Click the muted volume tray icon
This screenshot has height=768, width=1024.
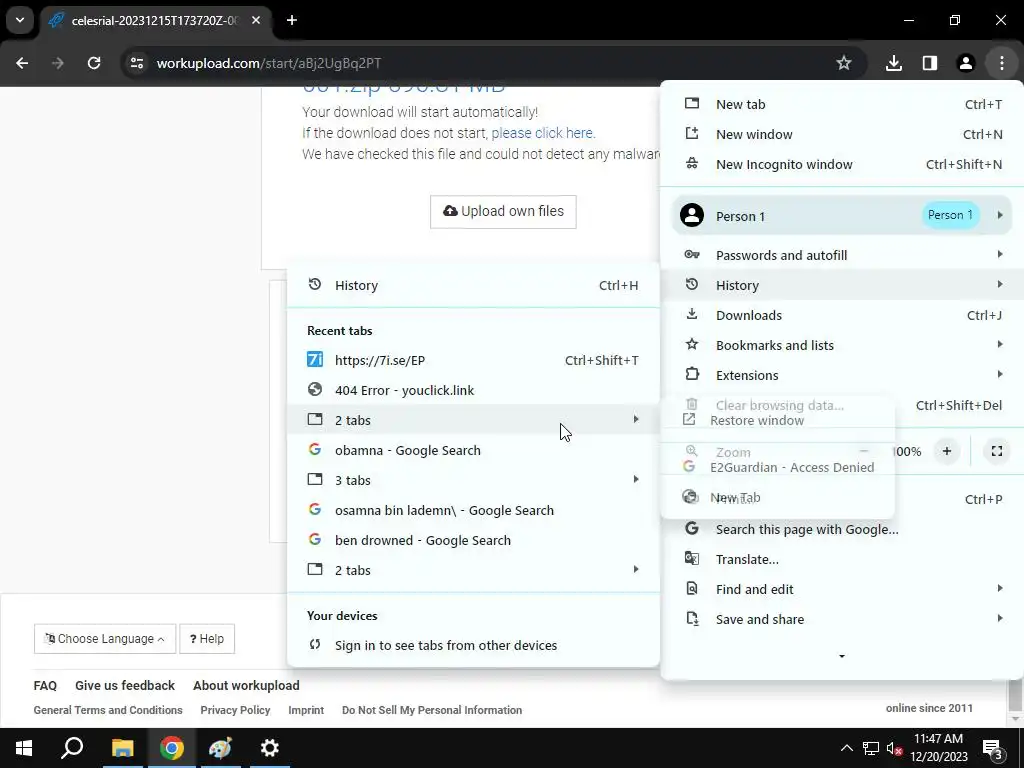[894, 748]
